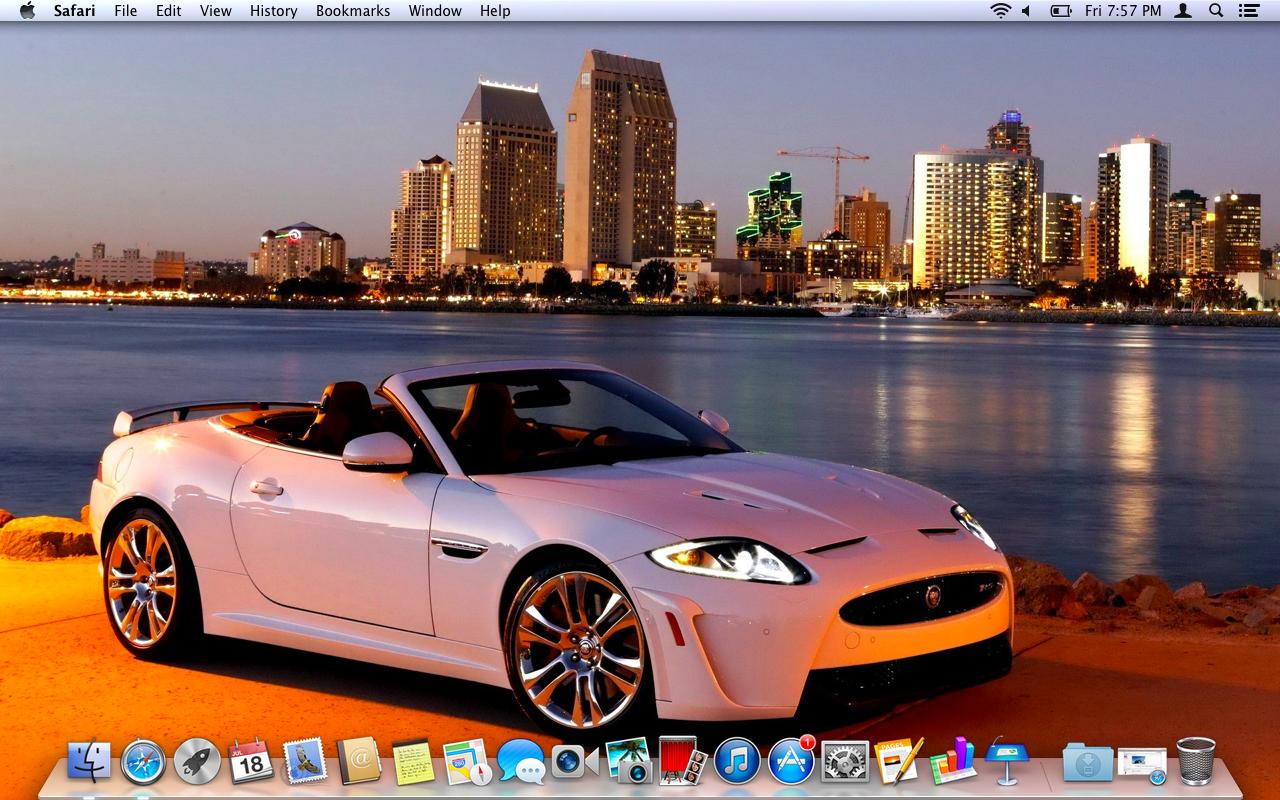Open Launchpad rocket icon

[197, 761]
